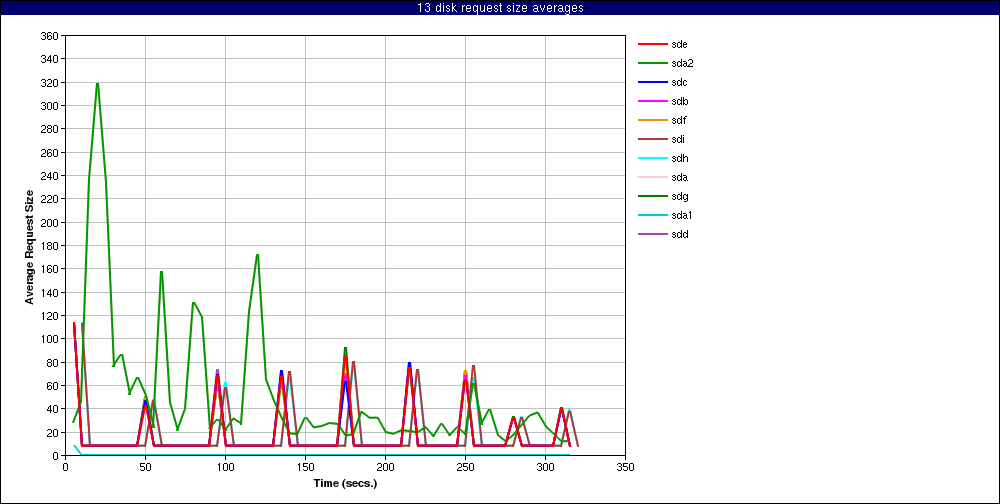Screen dimensions: 1000x504
Task: Select the 'sdb' legend label
Action: coord(679,101)
